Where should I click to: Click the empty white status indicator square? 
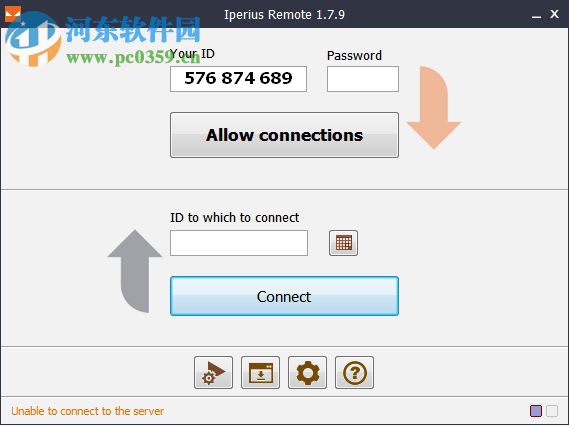coord(552,411)
